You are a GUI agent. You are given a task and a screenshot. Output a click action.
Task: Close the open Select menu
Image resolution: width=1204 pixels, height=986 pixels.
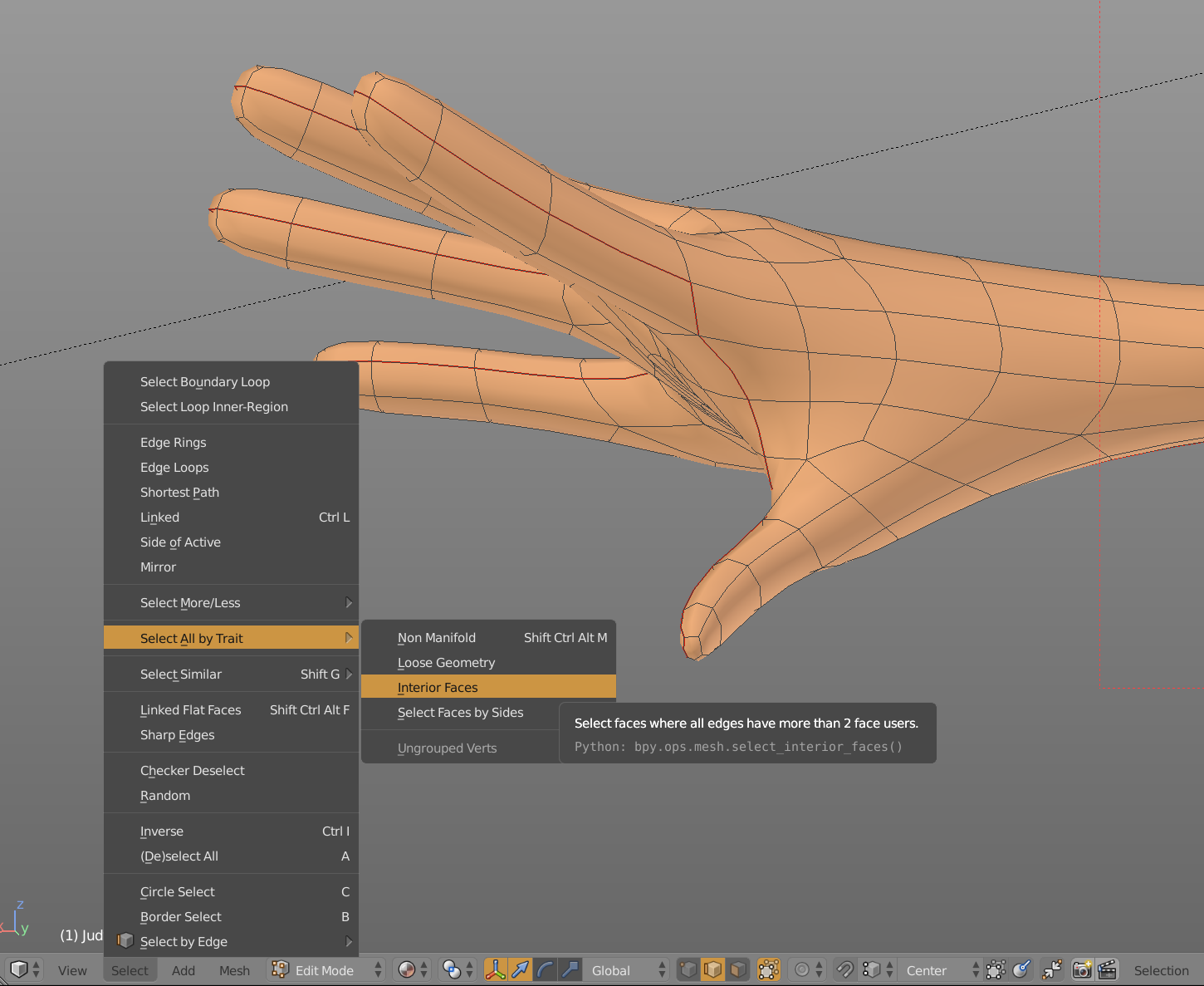coord(130,970)
